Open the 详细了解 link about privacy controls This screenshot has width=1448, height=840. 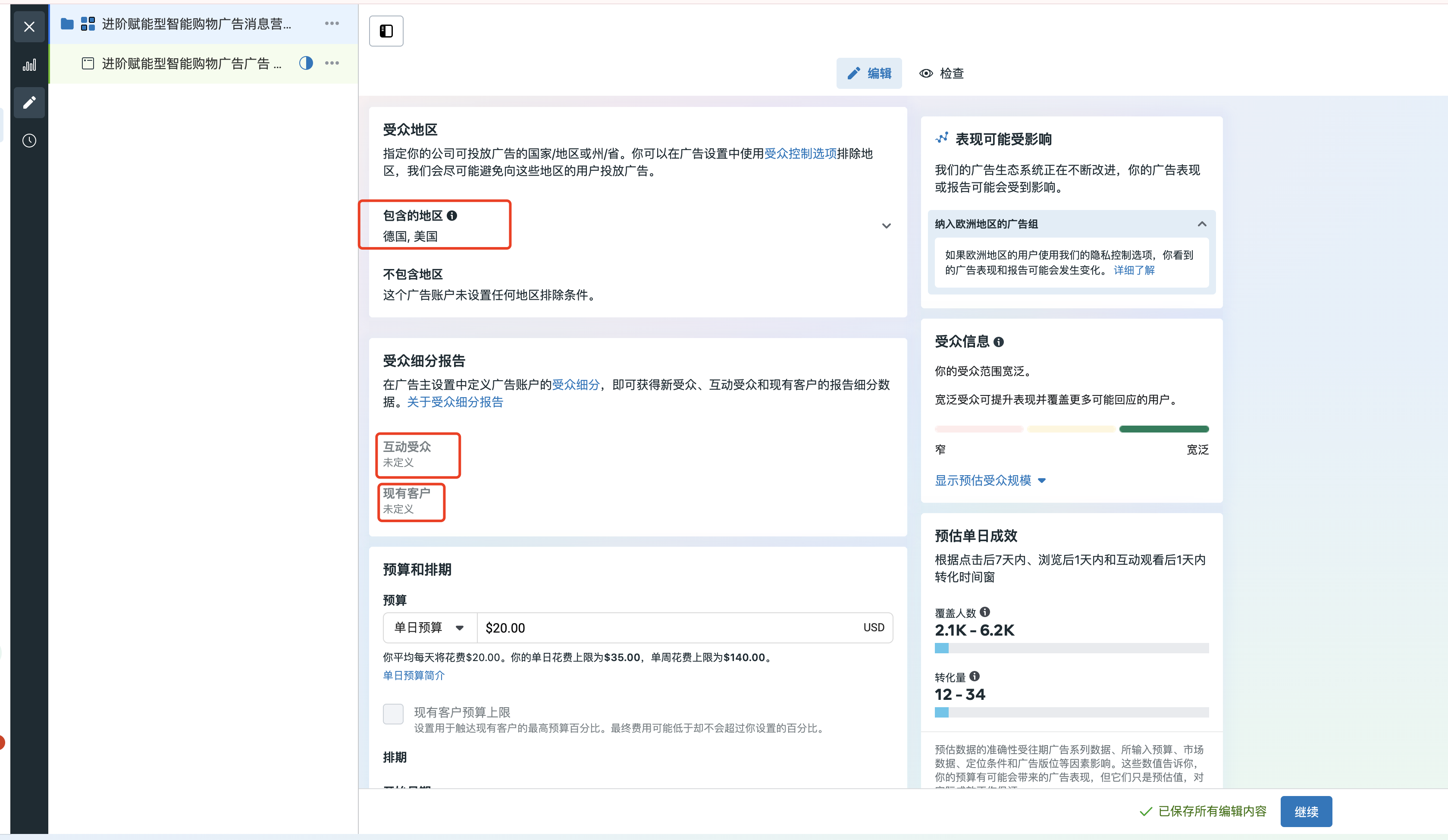[1134, 270]
